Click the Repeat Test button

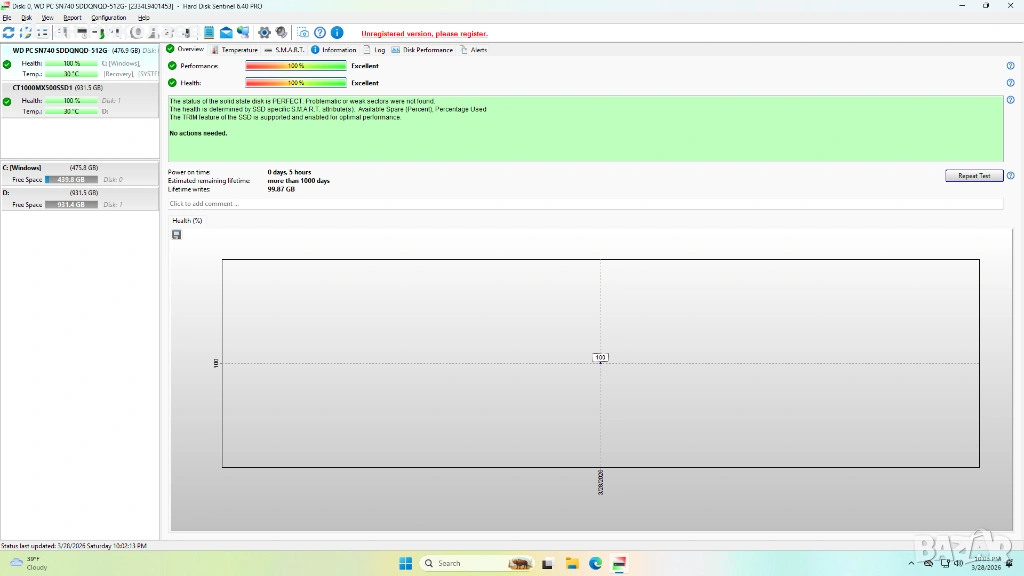(x=973, y=176)
